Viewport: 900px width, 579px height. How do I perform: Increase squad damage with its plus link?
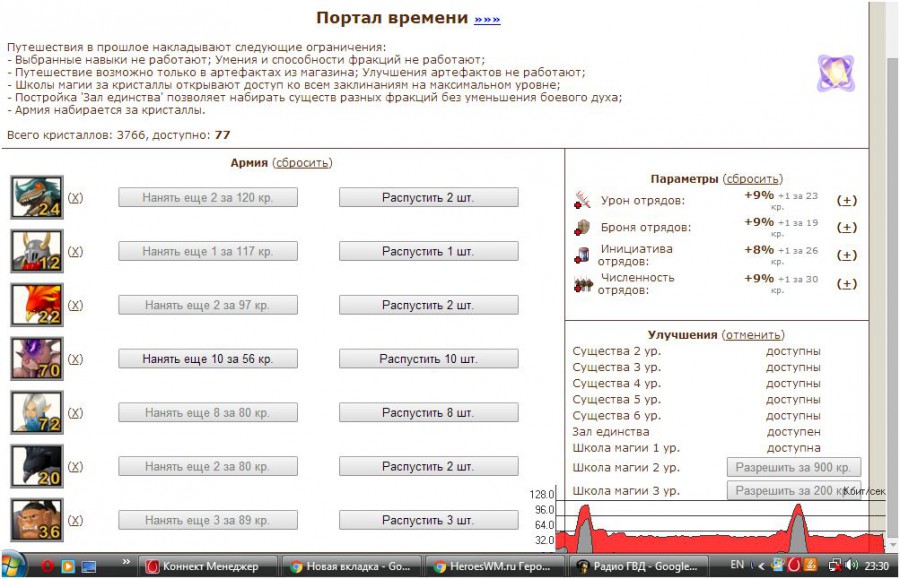point(846,200)
